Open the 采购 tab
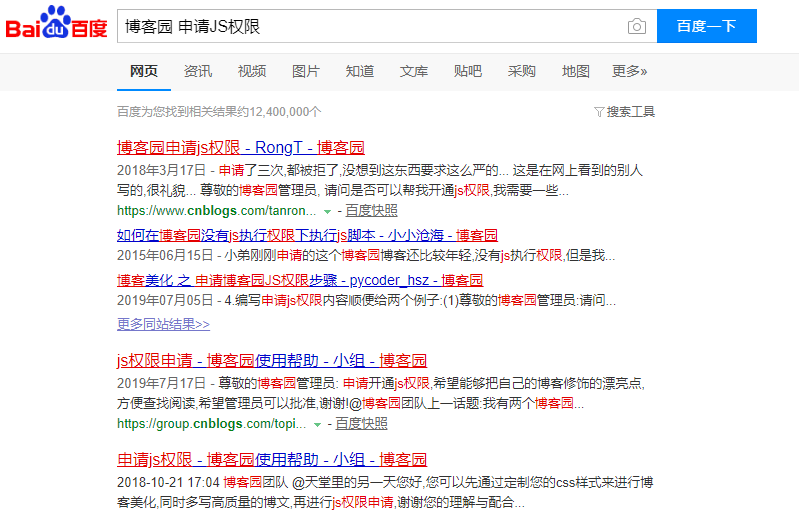This screenshot has width=799, height=510. pos(522,71)
